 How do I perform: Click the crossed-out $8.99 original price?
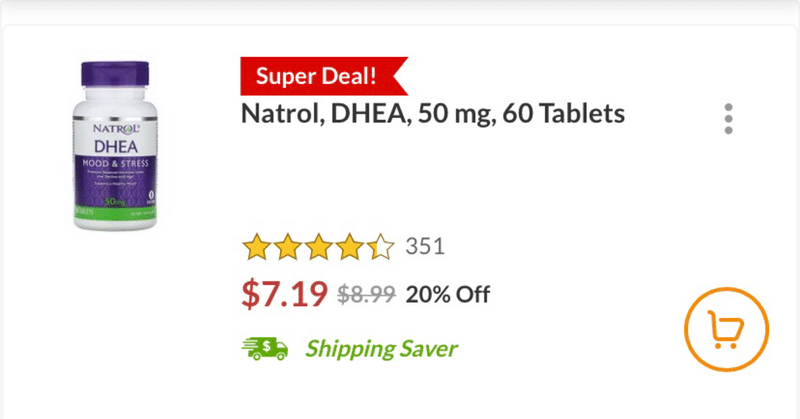click(x=366, y=295)
